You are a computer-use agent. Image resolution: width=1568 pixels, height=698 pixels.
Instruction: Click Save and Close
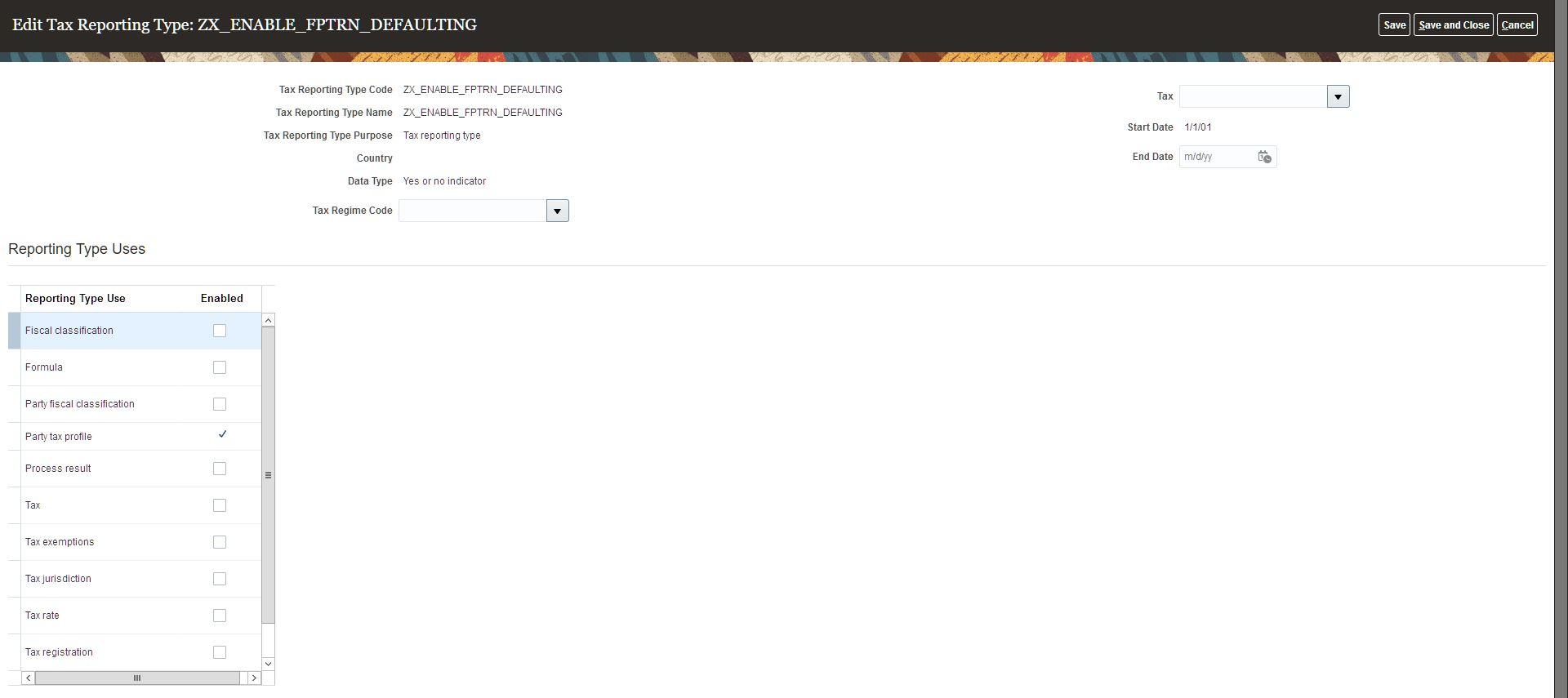(1454, 24)
